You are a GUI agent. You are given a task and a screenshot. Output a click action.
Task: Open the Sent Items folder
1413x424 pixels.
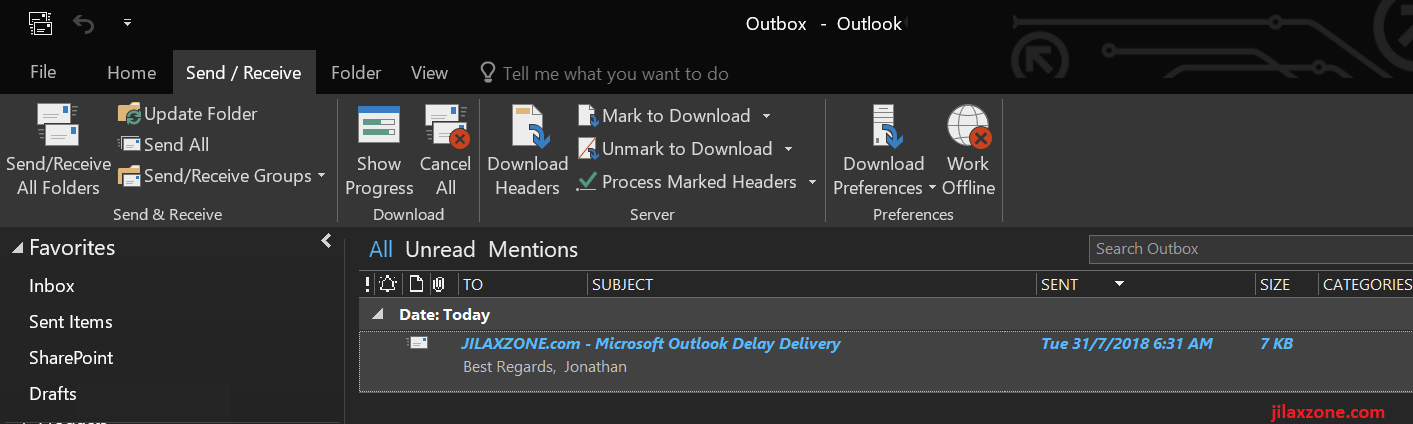[70, 322]
